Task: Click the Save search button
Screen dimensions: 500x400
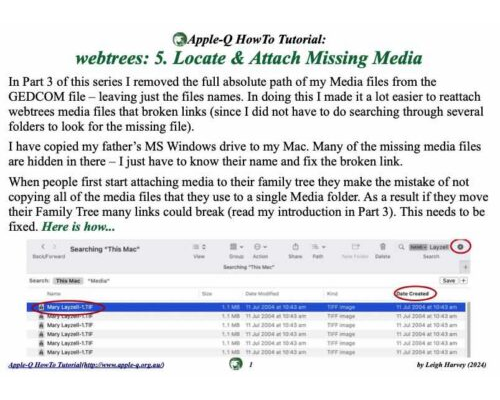Action: tap(449, 281)
